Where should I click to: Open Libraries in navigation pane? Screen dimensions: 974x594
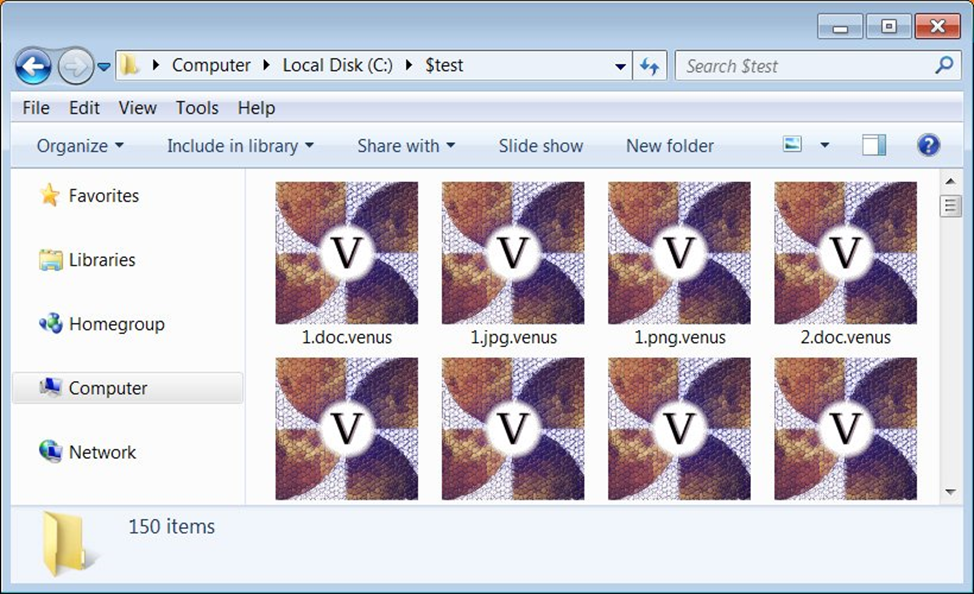pyautogui.click(x=102, y=260)
